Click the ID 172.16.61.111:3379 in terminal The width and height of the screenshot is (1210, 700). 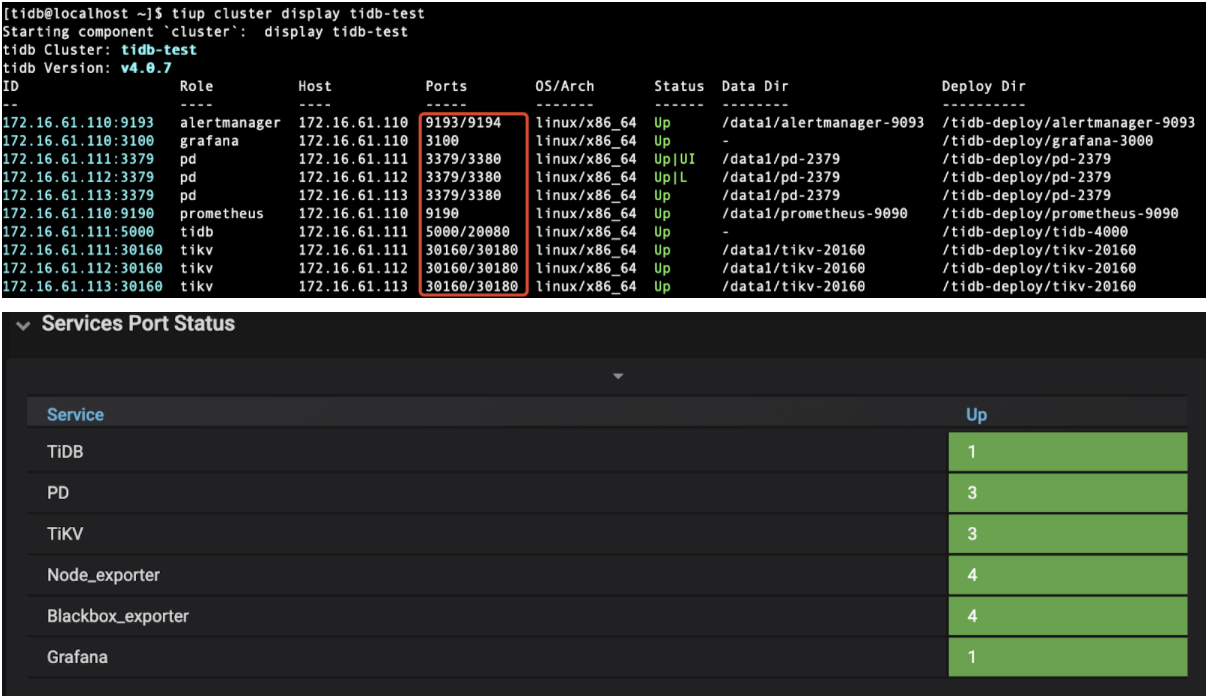78,159
